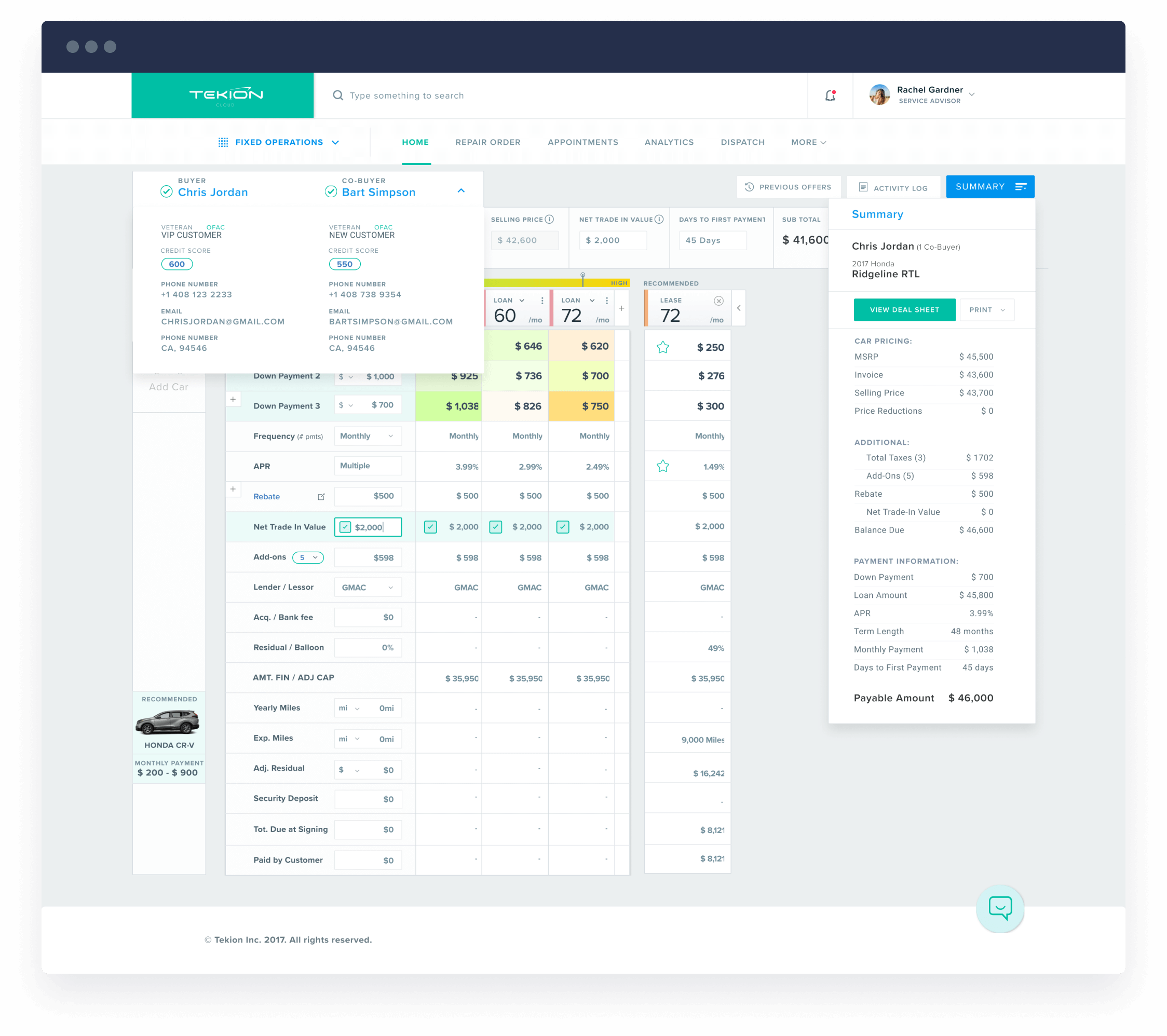Open the notification bell
This screenshot has width=1167, height=1036.
pos(831,96)
